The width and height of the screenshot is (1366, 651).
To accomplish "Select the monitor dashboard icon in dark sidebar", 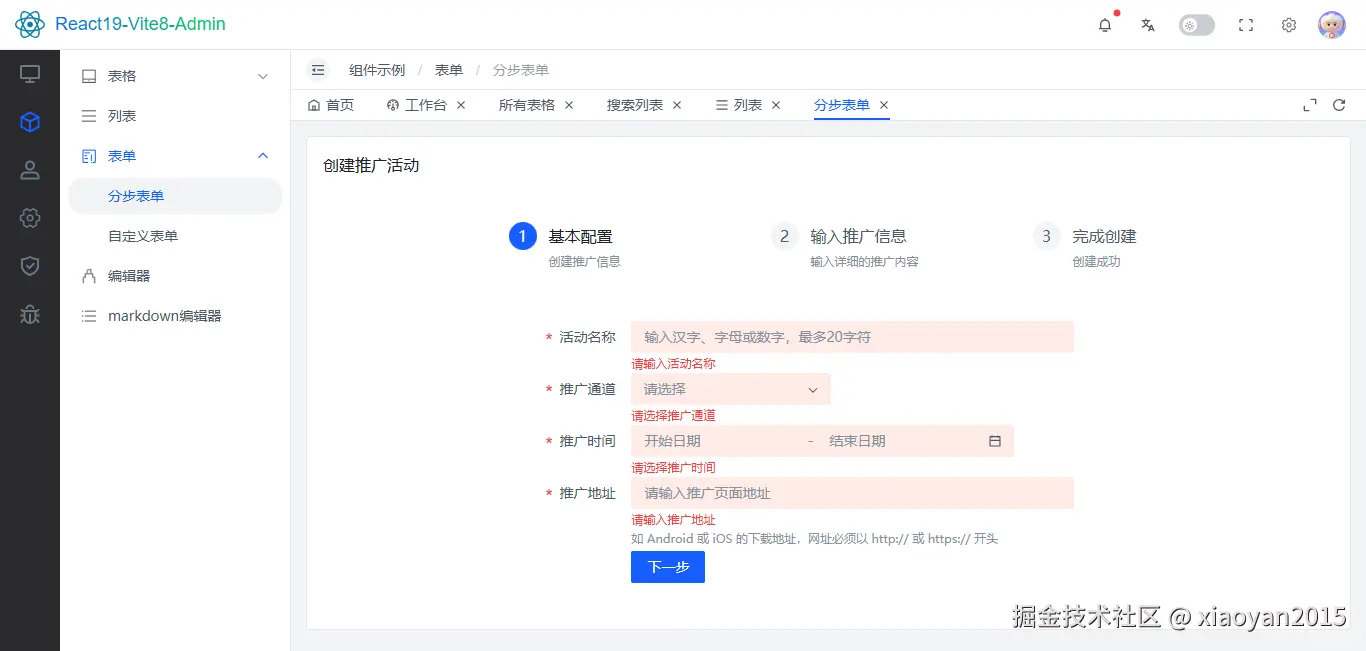I will [30, 74].
